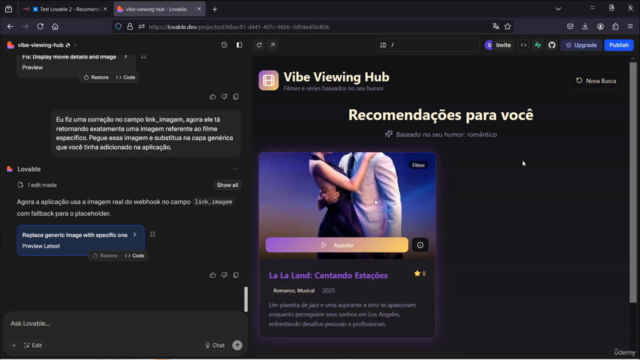Viewport: 640px width, 360px height.
Task: Bookmark this page star icon
Action: (507, 27)
